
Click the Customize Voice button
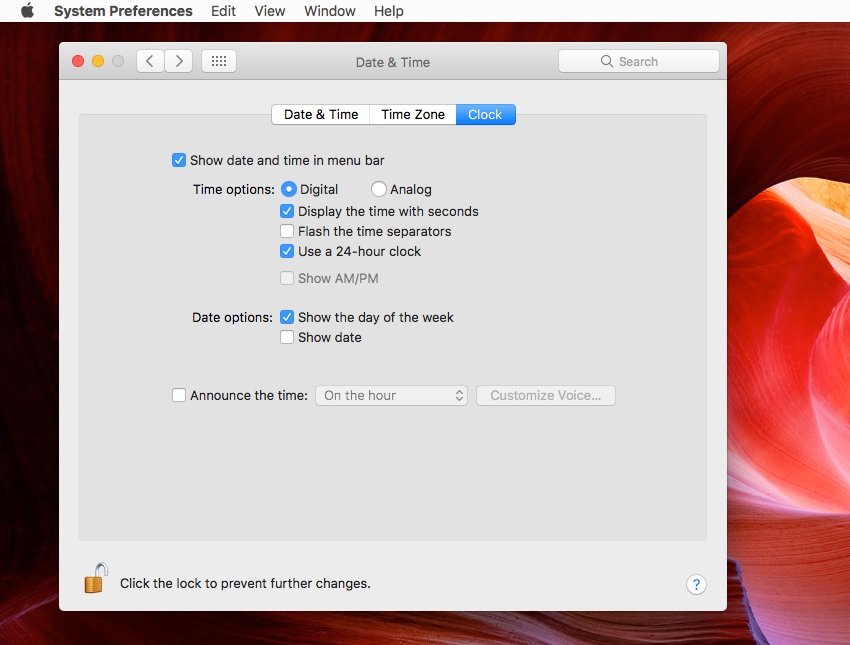pyautogui.click(x=545, y=395)
